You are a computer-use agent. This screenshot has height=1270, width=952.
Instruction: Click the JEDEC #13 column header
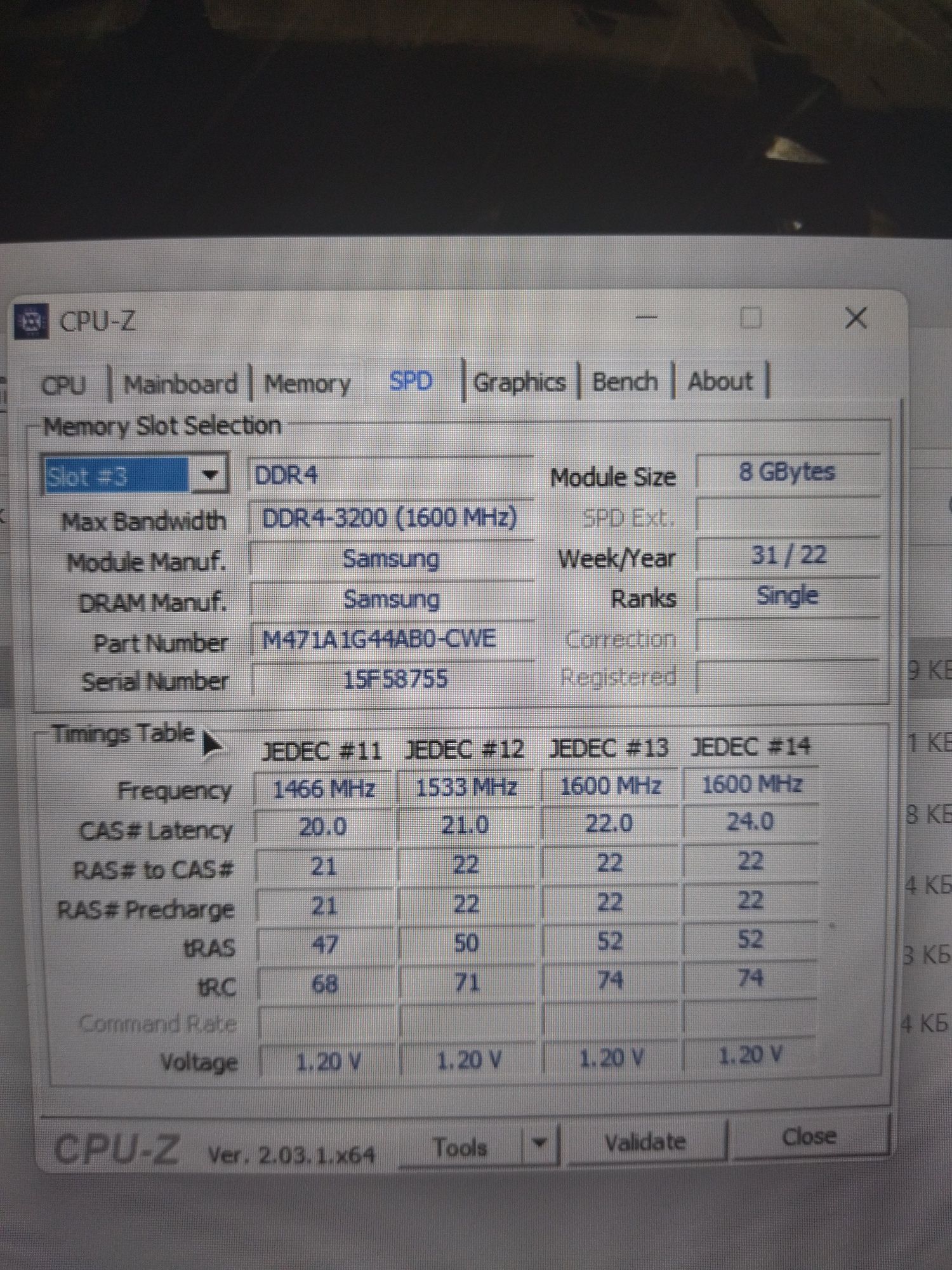pyautogui.click(x=609, y=748)
